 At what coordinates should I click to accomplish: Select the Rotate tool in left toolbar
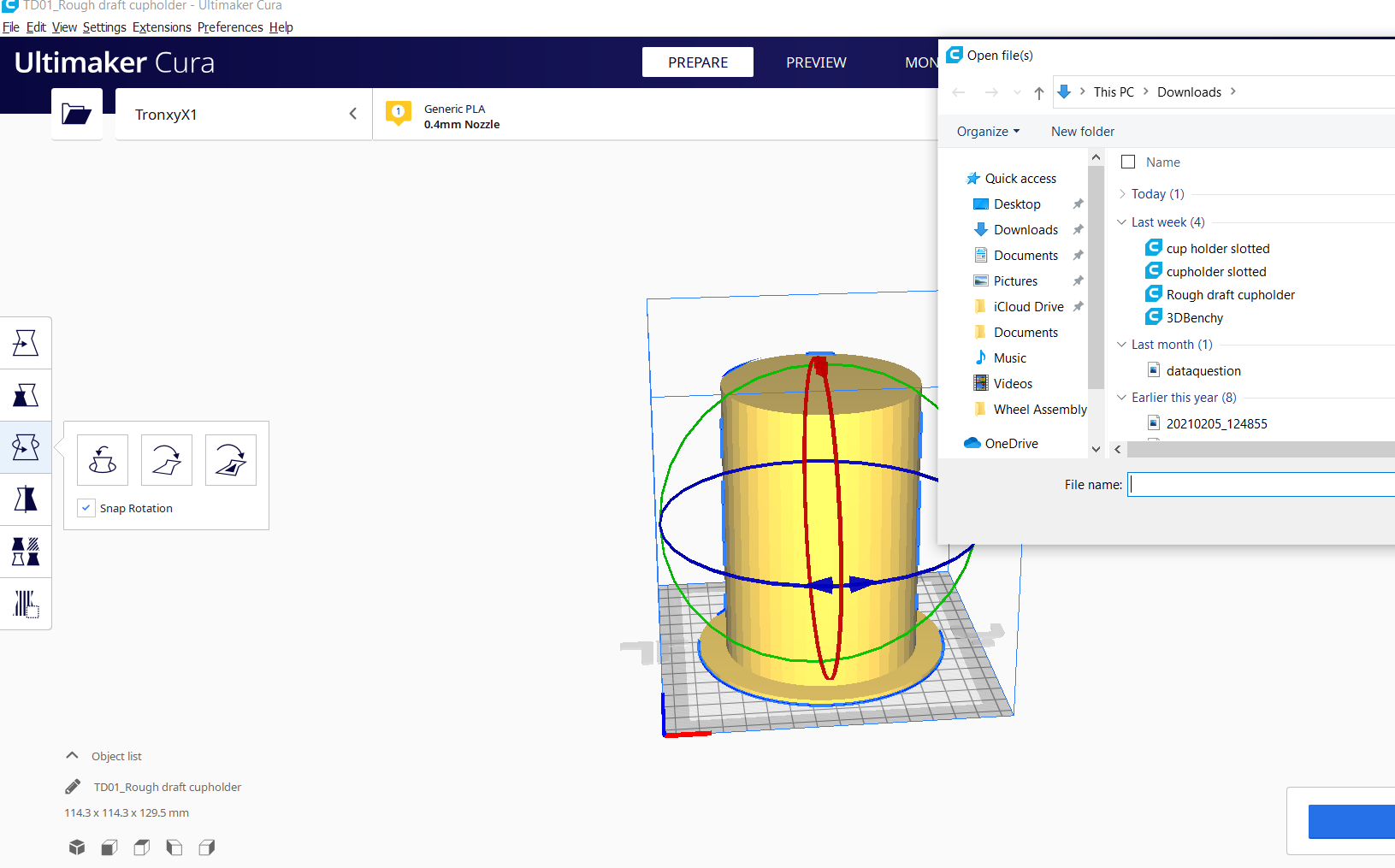(26, 447)
